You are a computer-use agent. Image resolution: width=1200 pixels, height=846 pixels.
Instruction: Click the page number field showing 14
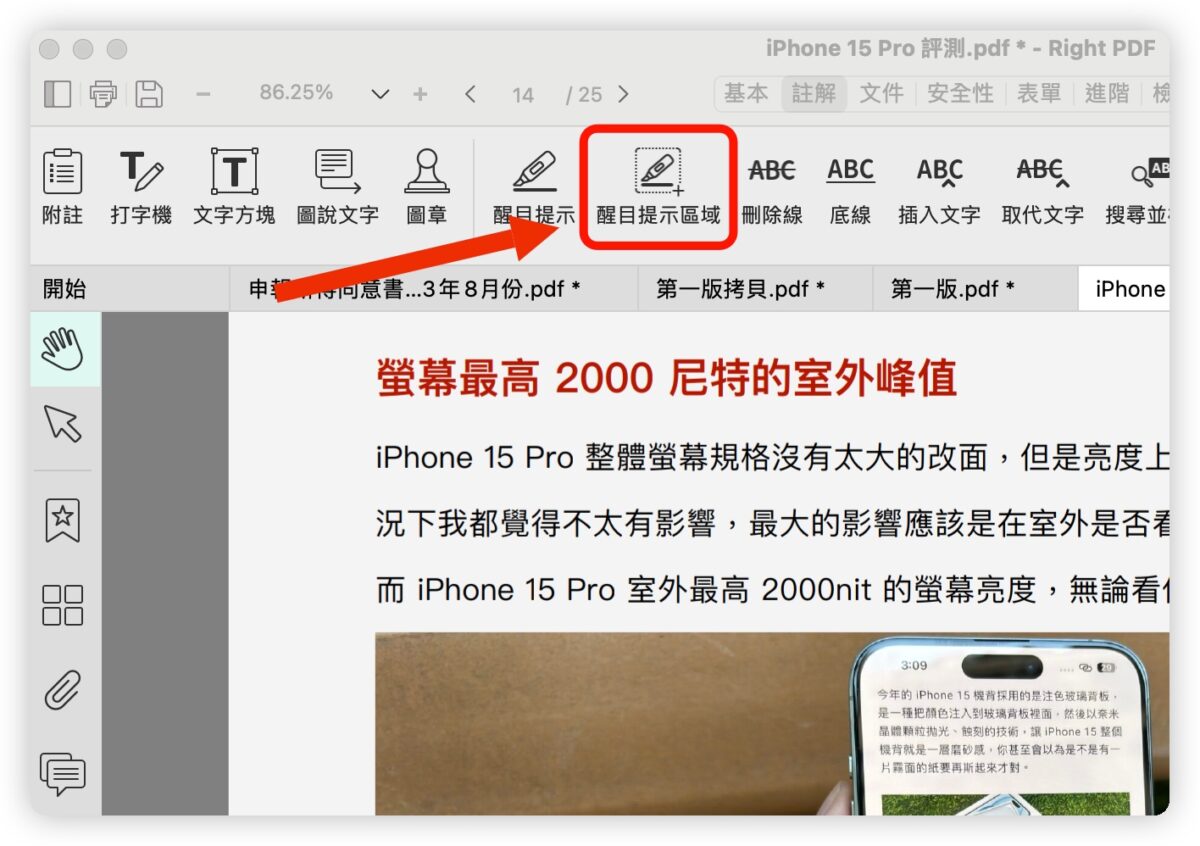522,95
